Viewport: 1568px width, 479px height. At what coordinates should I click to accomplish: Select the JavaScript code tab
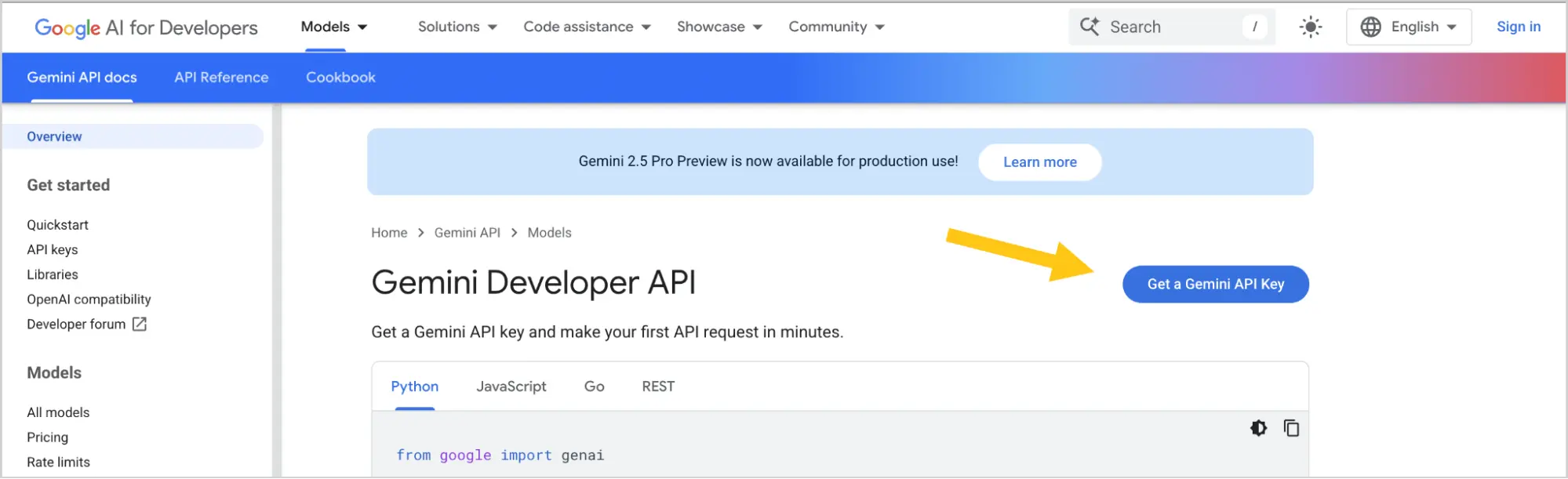(x=511, y=386)
